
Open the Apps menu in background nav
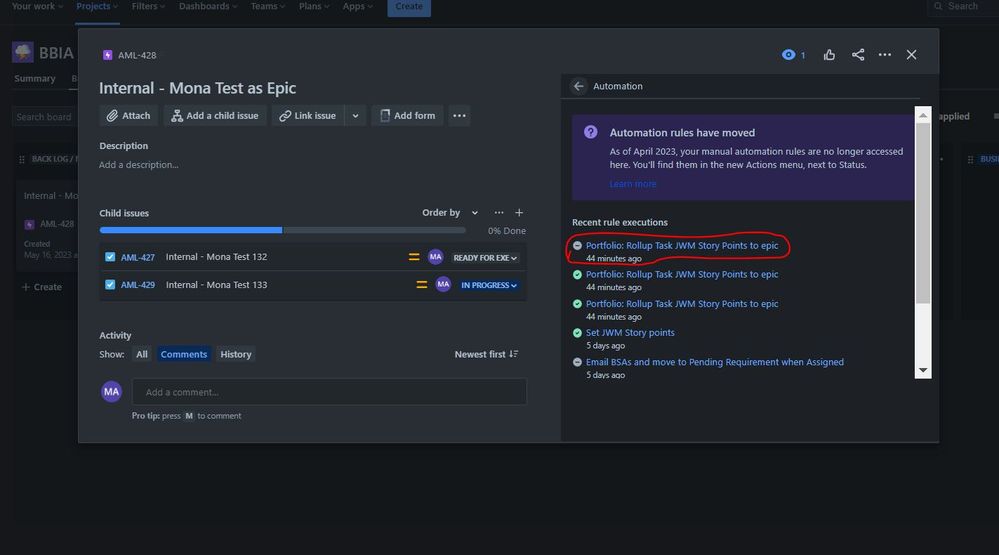pos(357,6)
